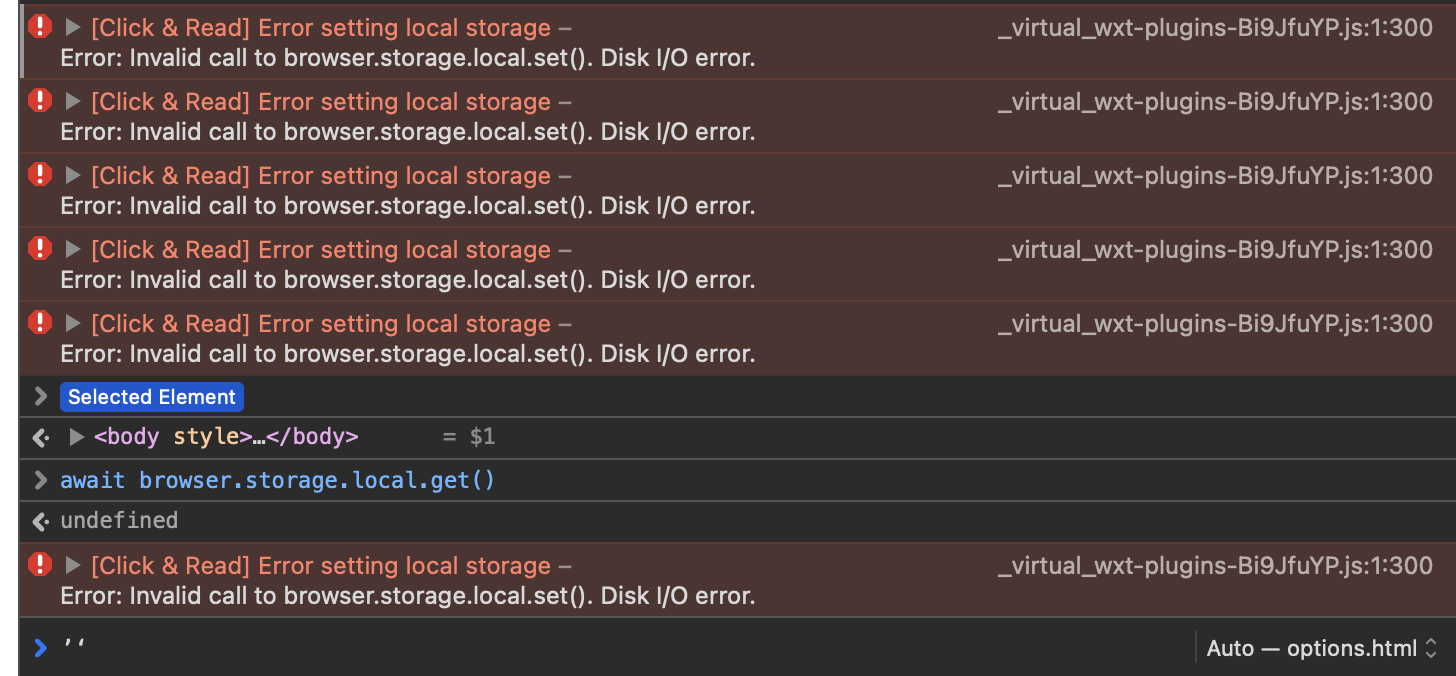Expand the fourth error's disclosure triangle
The image size is (1456, 676).
[72, 249]
